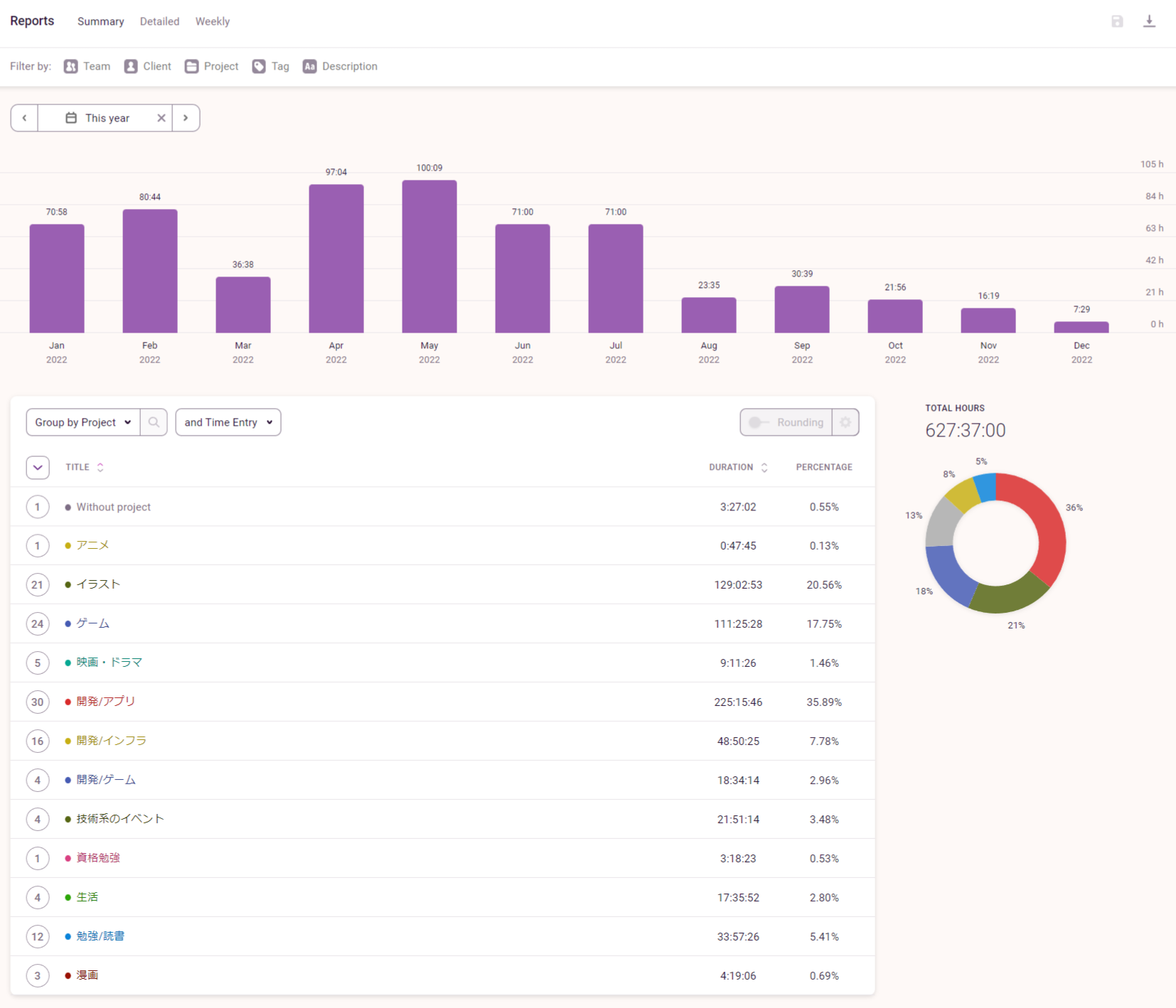Image resolution: width=1176 pixels, height=1008 pixels.
Task: Click percentage 20.56%
Action: (x=824, y=584)
